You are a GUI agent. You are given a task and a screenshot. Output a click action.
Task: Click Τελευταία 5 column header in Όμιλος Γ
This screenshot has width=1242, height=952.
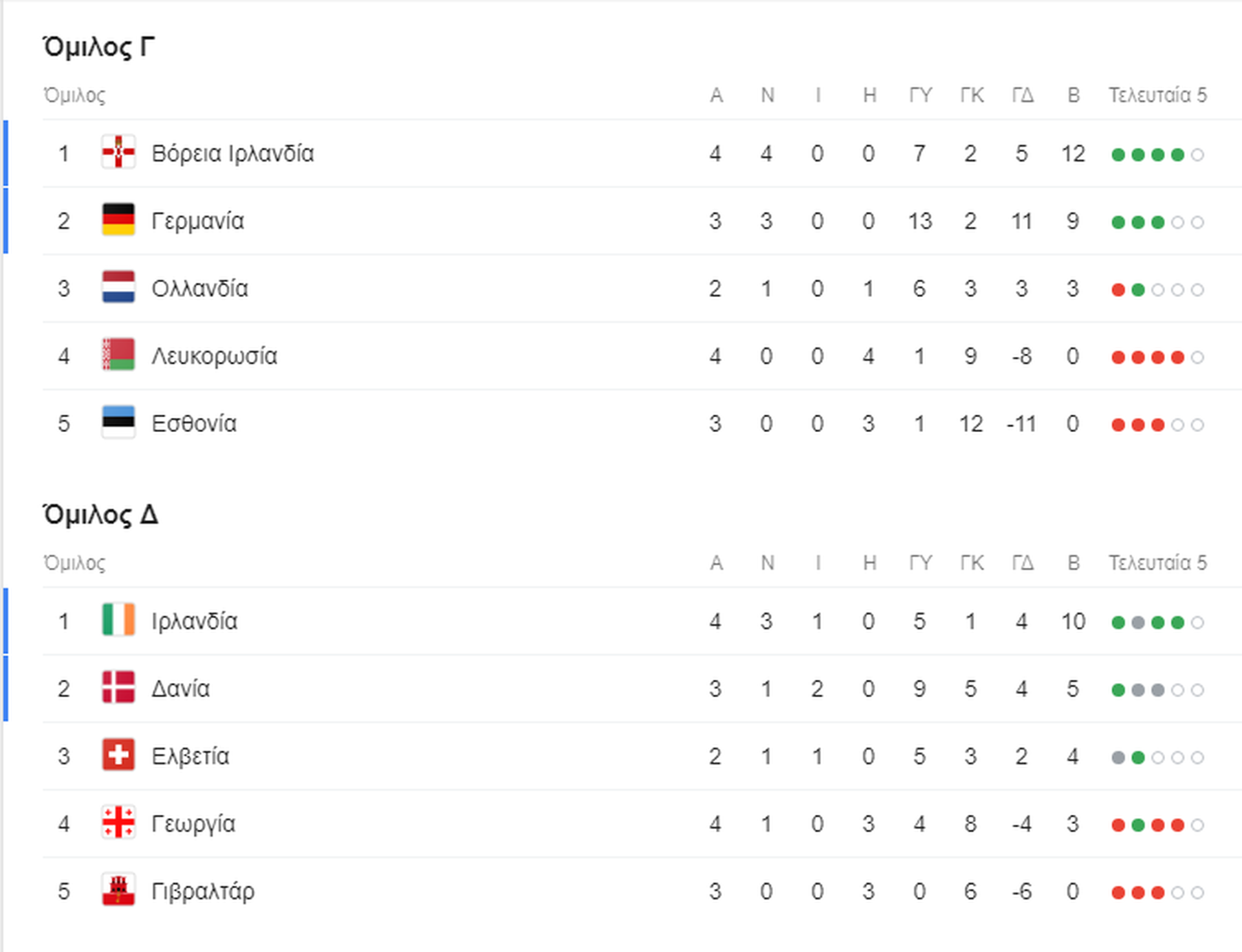1158,95
